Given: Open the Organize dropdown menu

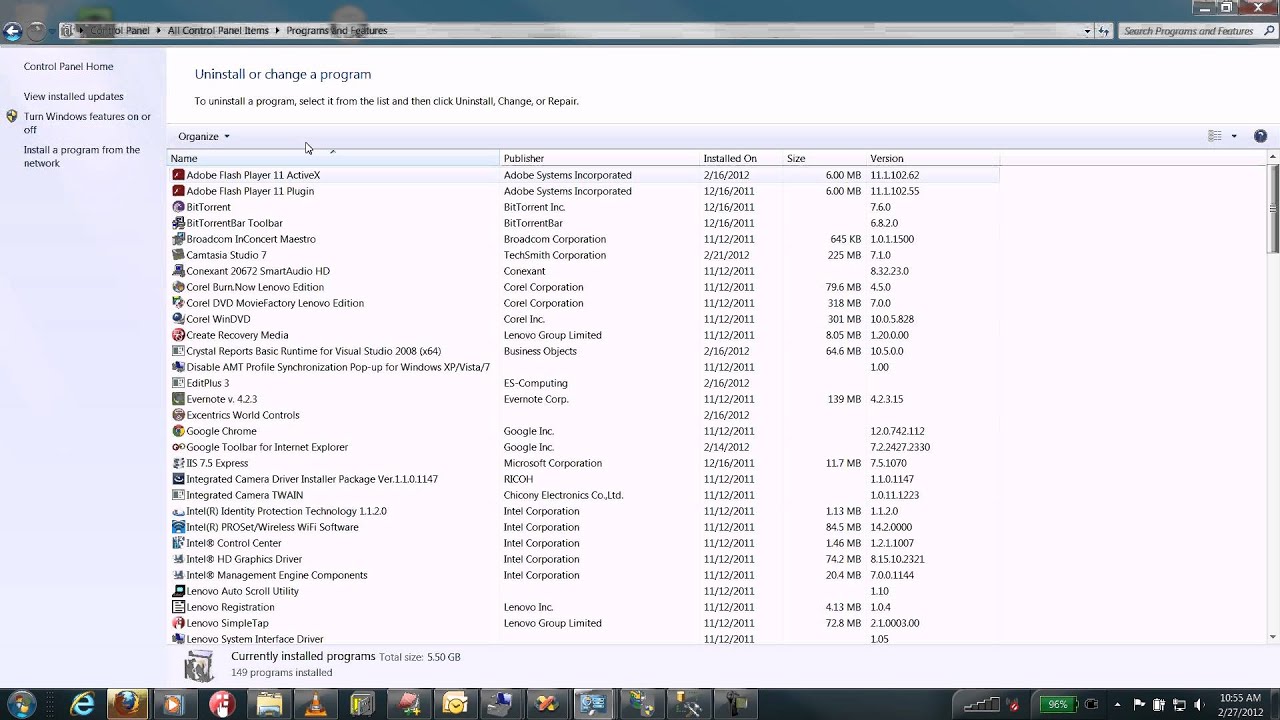Looking at the screenshot, I should coord(204,136).
